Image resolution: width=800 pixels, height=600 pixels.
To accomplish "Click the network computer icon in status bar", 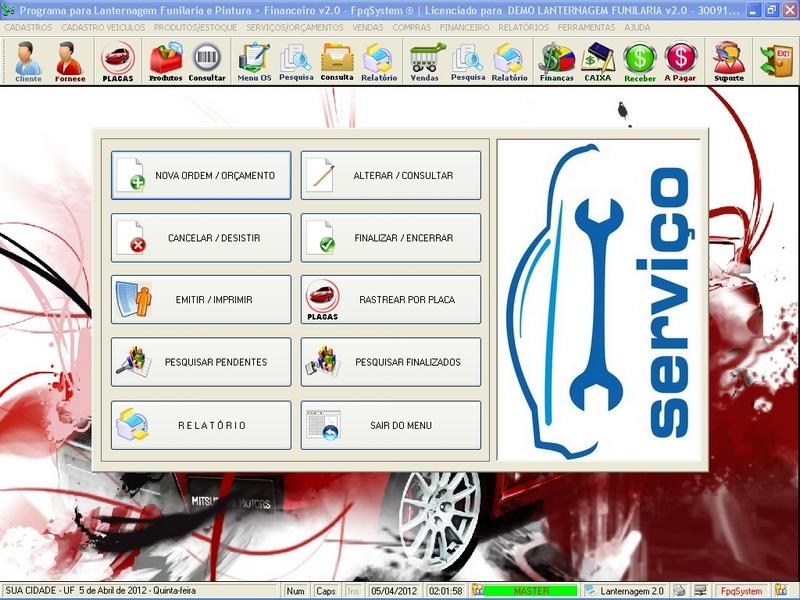I will 701,591.
